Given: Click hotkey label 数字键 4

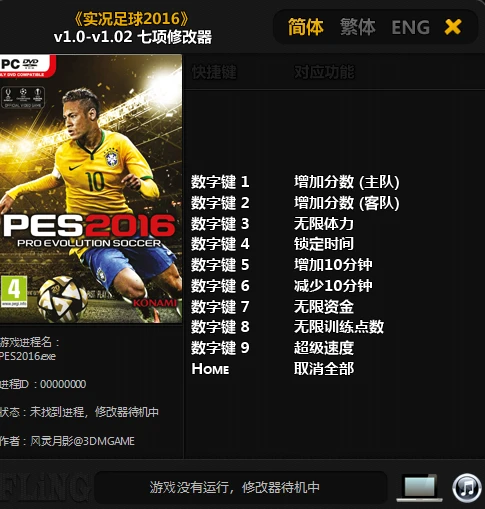Looking at the screenshot, I should pos(220,244).
